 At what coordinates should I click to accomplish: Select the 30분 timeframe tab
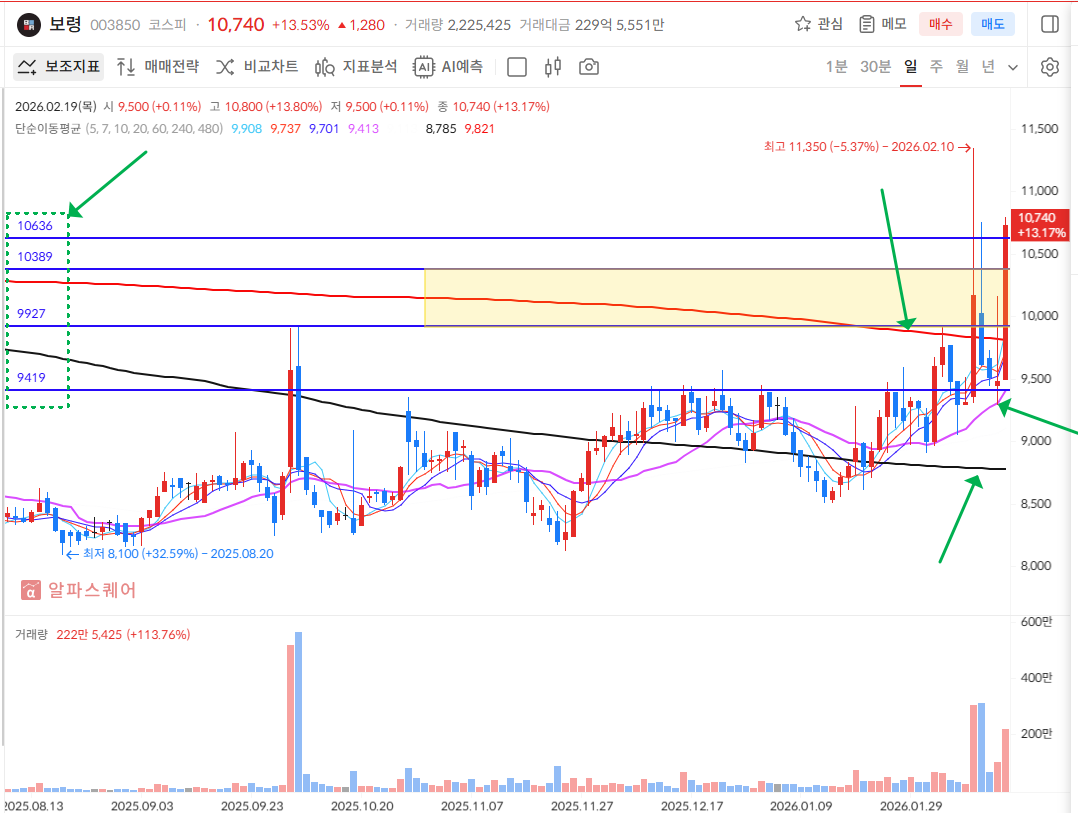pyautogui.click(x=875, y=67)
